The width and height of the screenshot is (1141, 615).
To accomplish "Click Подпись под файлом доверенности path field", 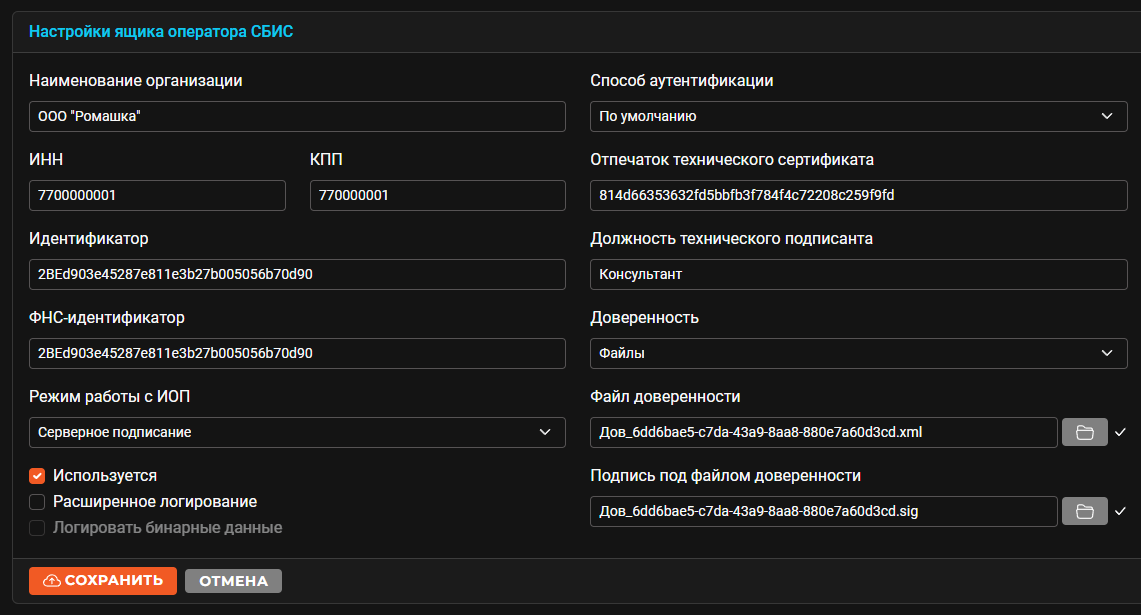I will [824, 512].
